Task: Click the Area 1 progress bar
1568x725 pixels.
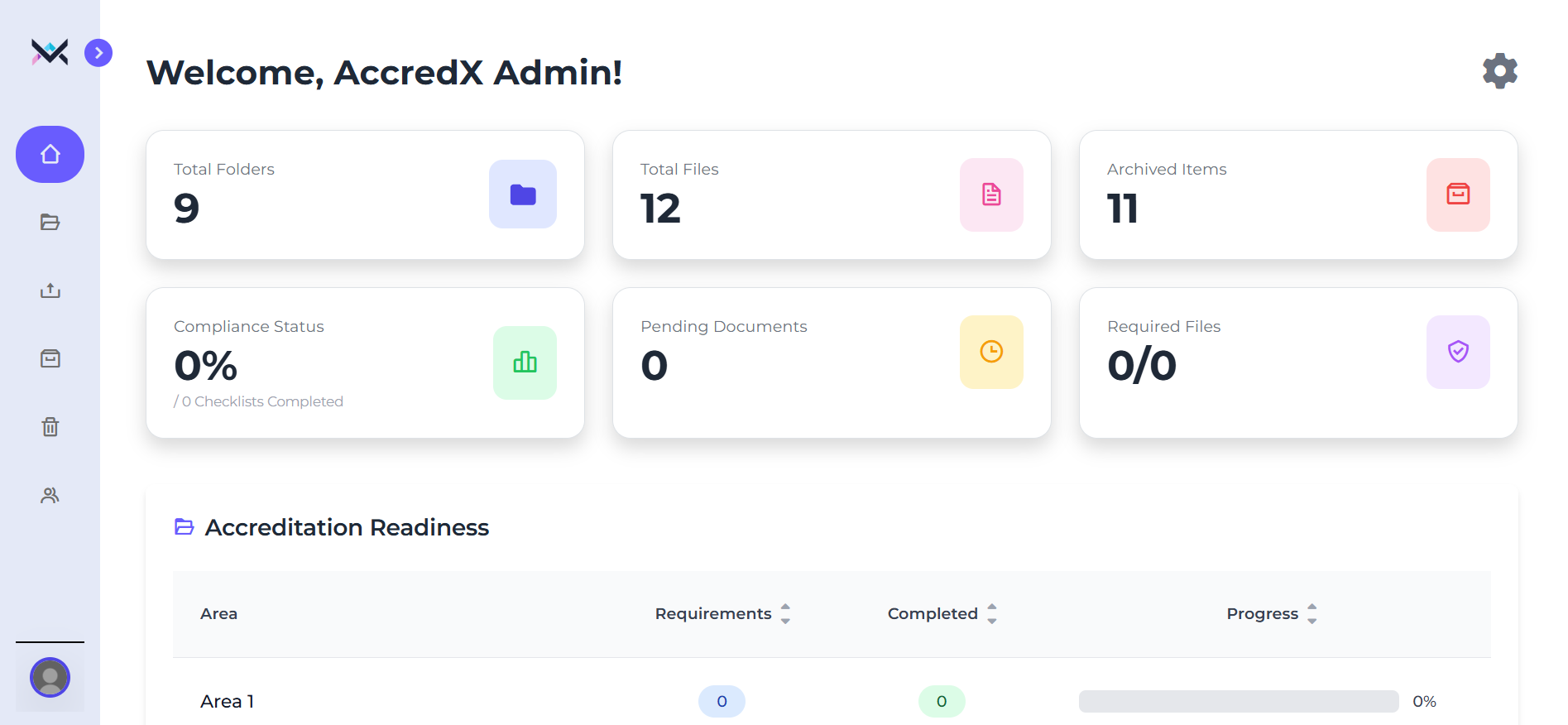Action: (x=1238, y=701)
